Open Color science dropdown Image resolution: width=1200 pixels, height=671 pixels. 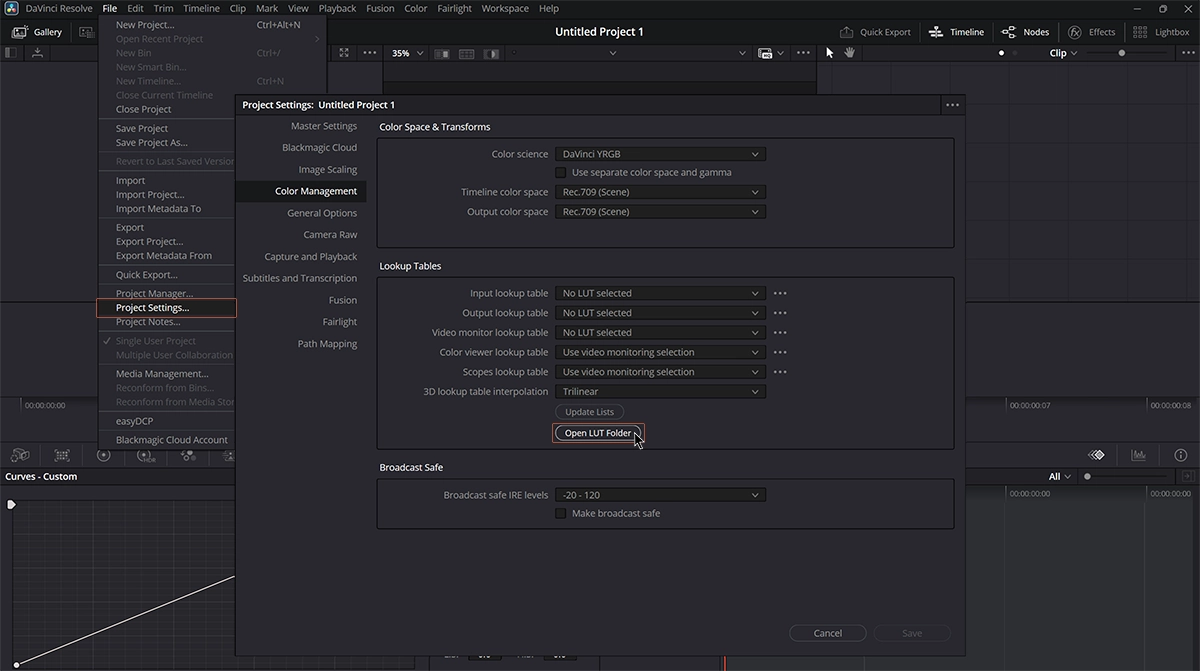coord(660,154)
